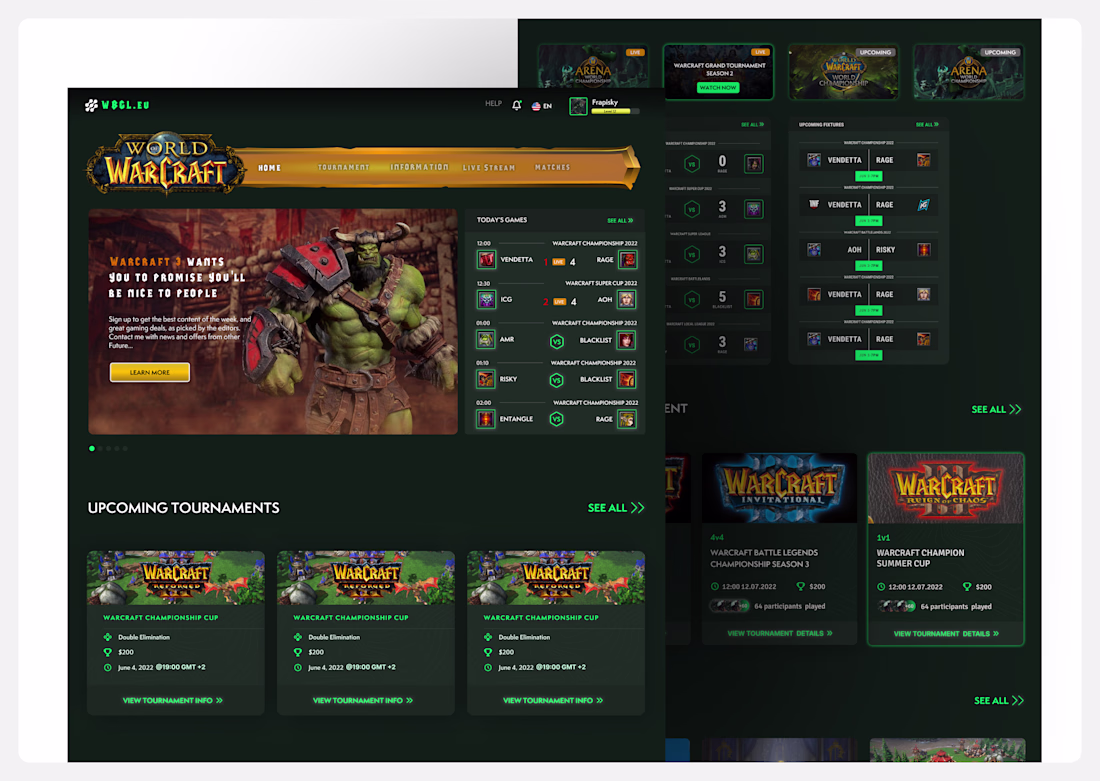
Task: Click the LEARN MORE button
Action: 149,372
